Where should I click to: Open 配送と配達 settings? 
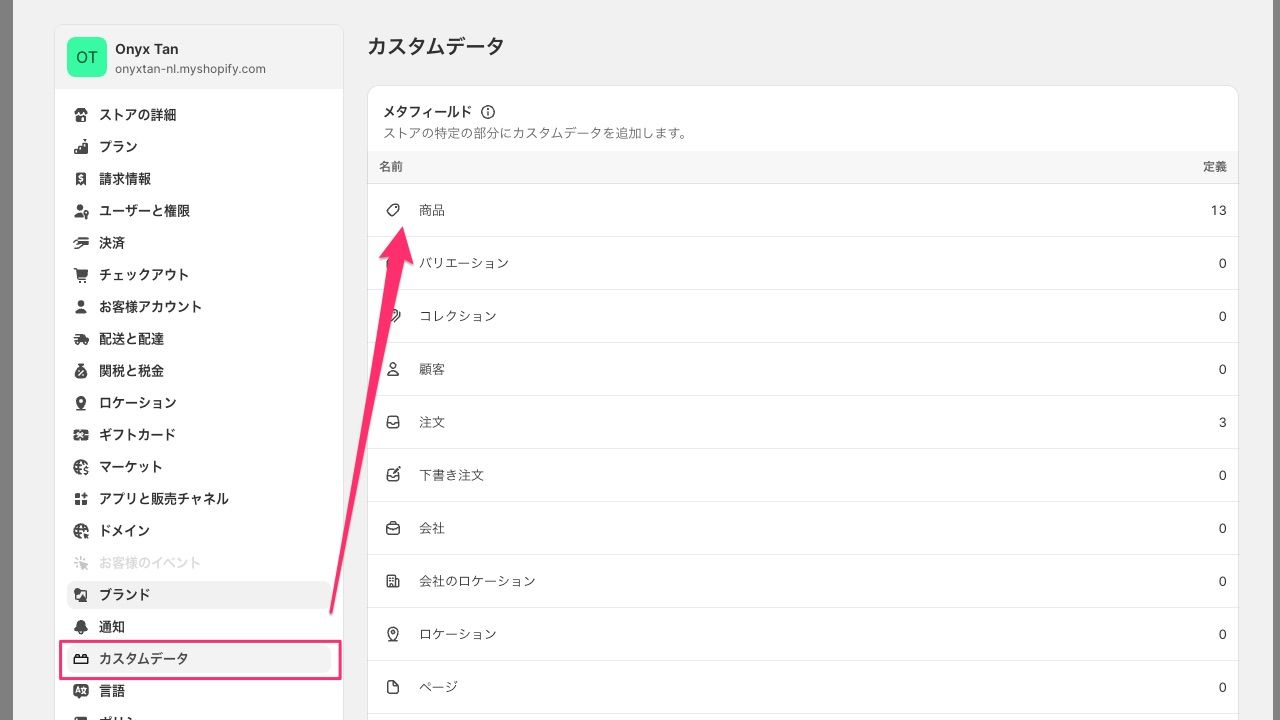click(199, 339)
